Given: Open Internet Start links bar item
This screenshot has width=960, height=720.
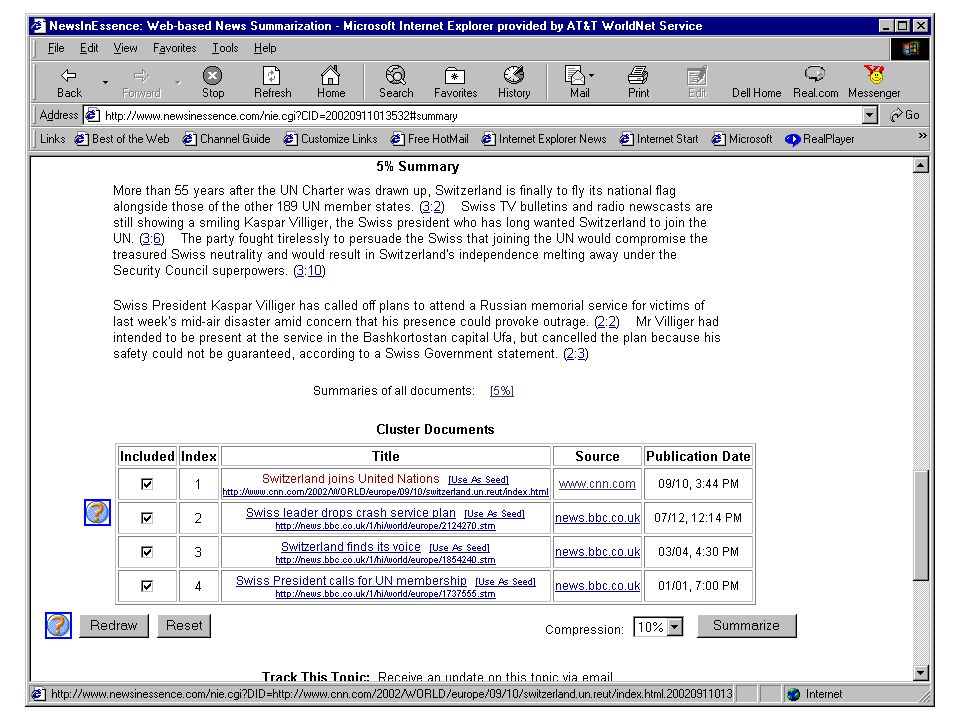Looking at the screenshot, I should tap(659, 139).
